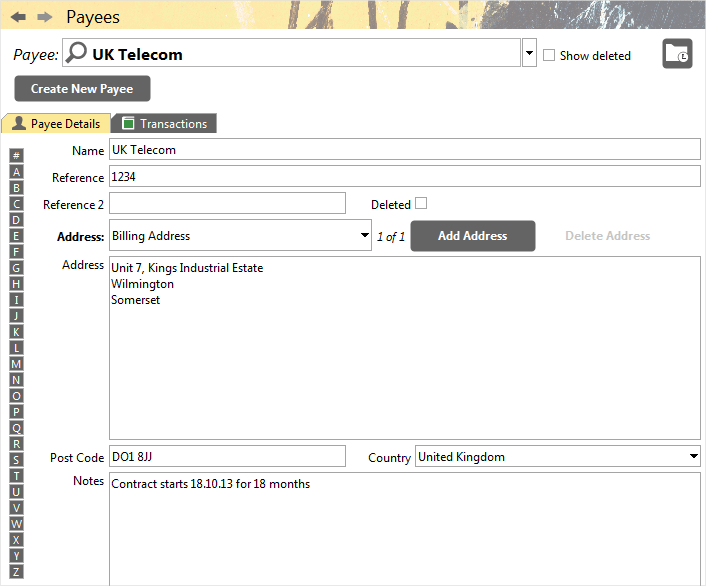Open the folder history icon
The image size is (706, 586).
click(677, 54)
